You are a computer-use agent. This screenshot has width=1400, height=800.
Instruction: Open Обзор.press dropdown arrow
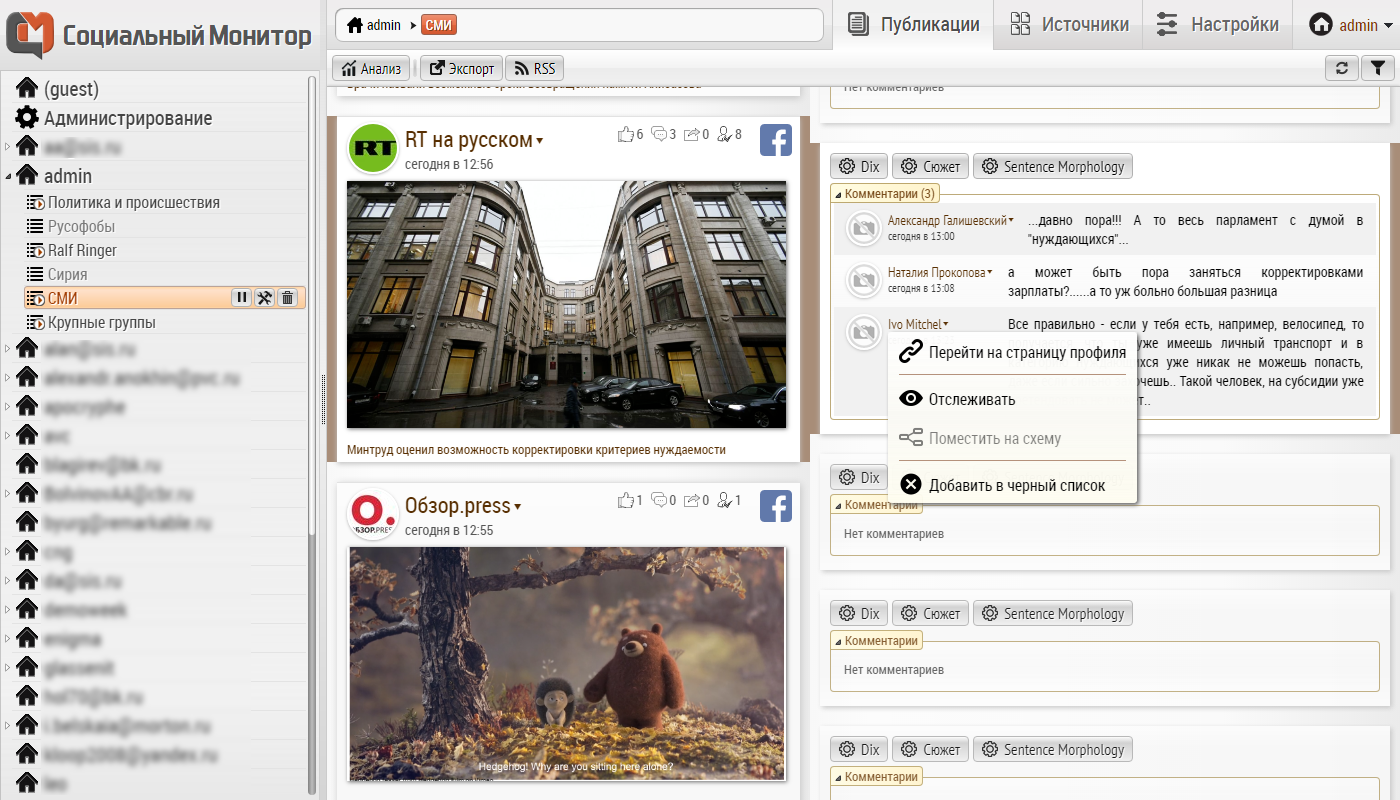click(518, 507)
